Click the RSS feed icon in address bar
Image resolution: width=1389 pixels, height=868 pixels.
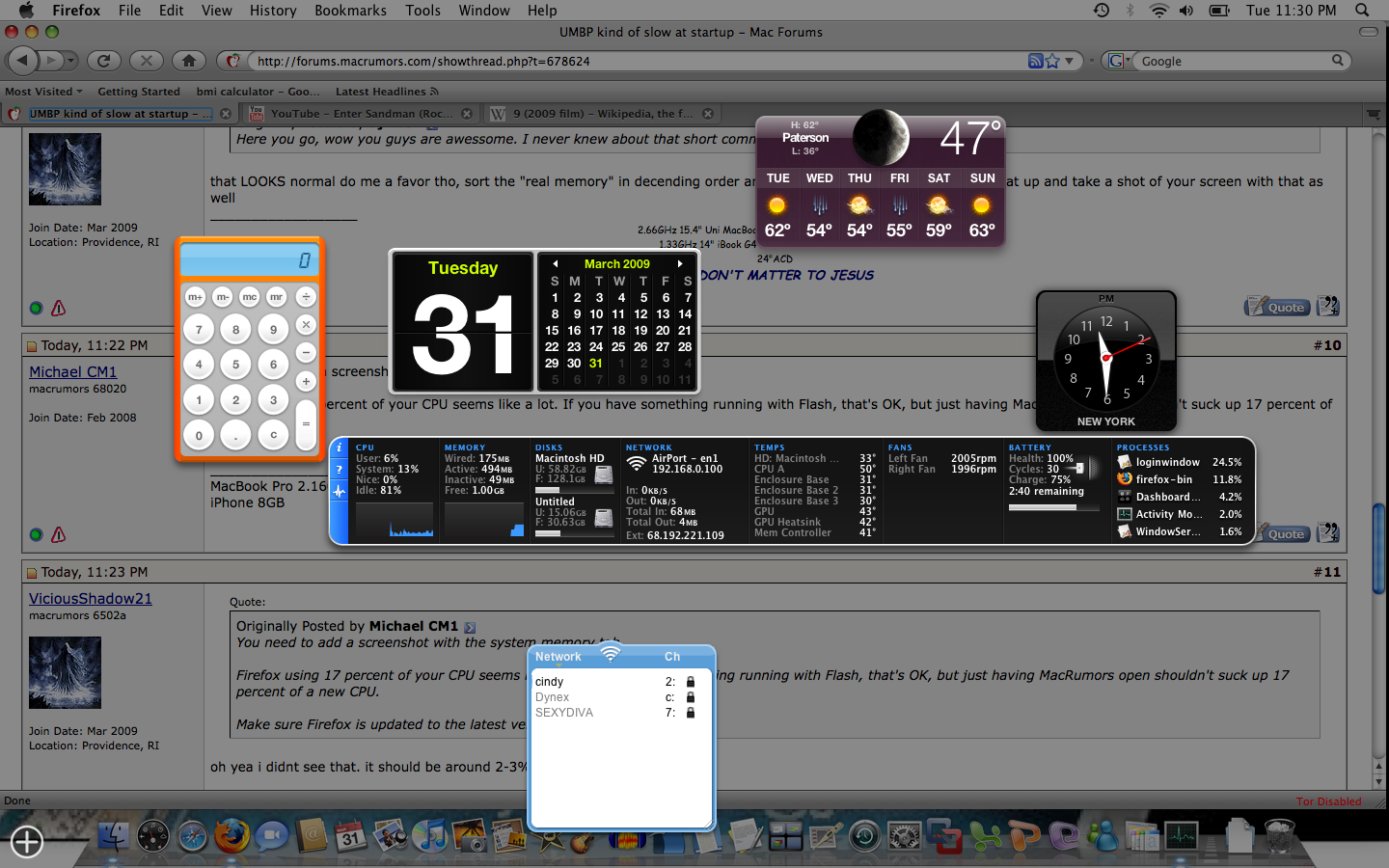coord(1035,61)
